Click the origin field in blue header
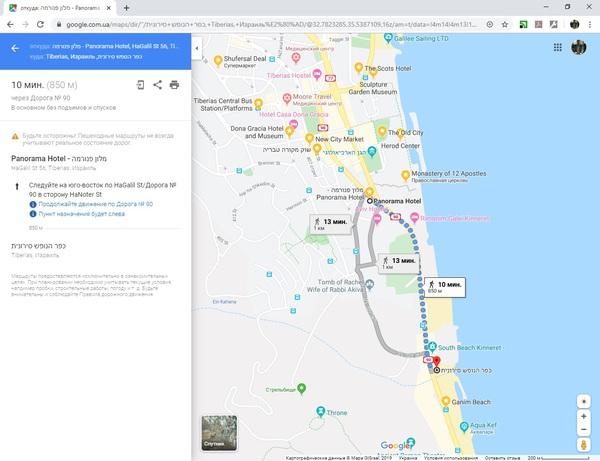 [104, 46]
